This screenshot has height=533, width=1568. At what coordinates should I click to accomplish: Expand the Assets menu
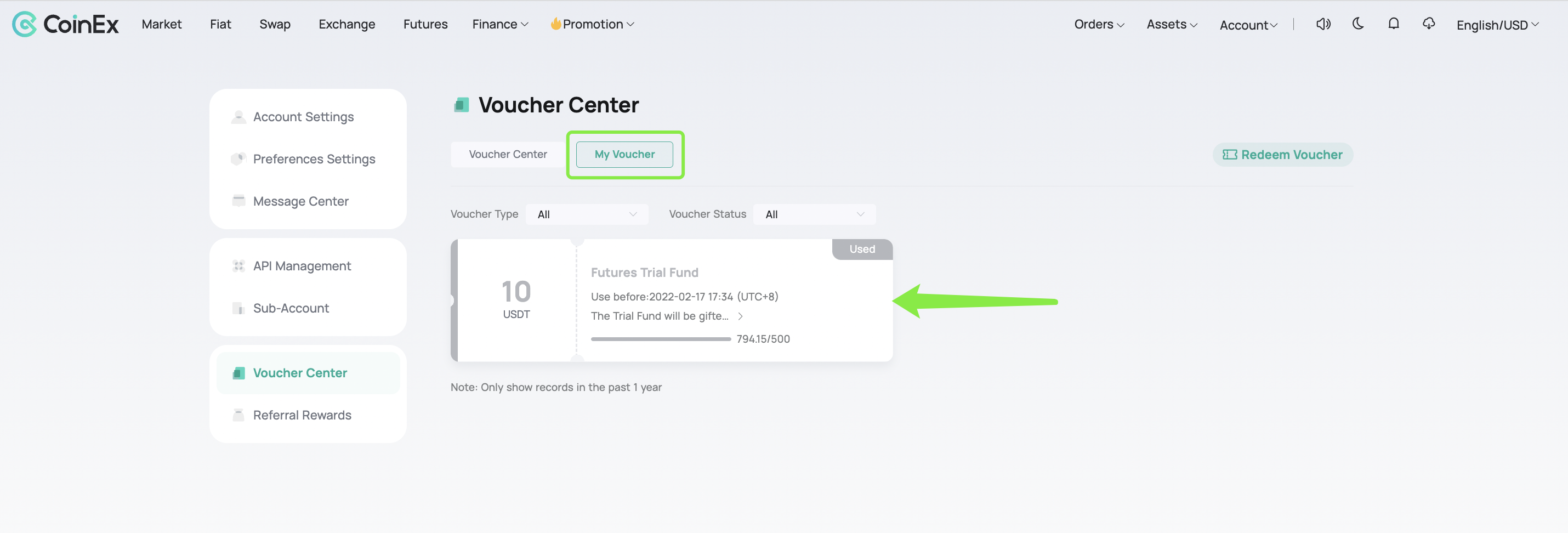[1172, 24]
